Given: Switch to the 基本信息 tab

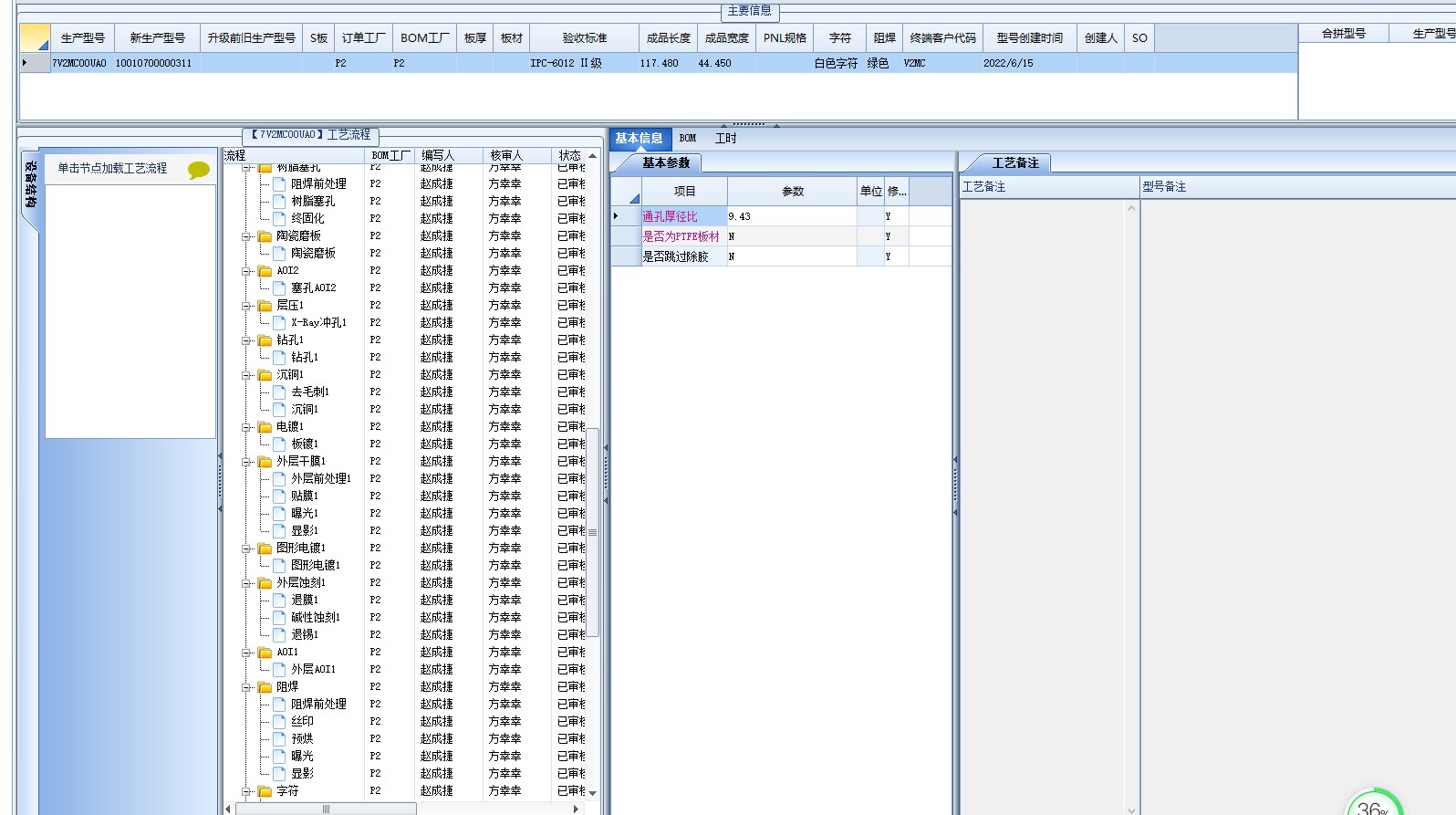Looking at the screenshot, I should tap(640, 138).
